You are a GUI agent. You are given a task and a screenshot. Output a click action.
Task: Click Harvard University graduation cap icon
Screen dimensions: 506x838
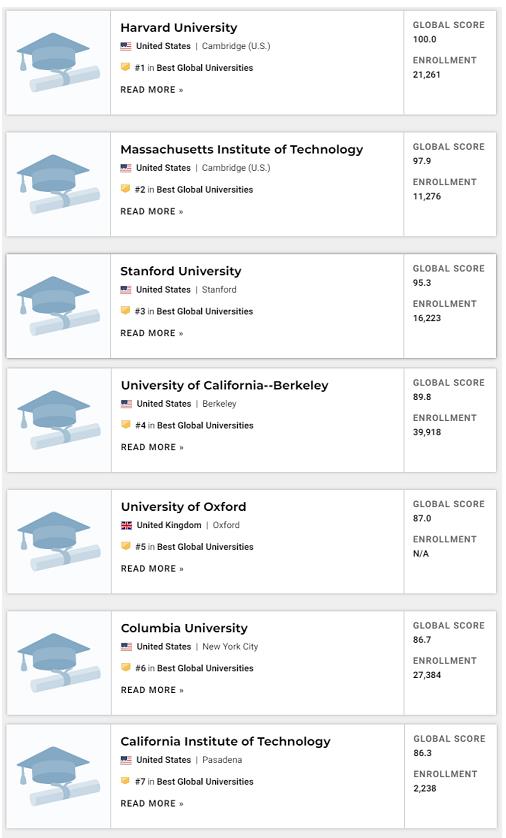(x=58, y=62)
